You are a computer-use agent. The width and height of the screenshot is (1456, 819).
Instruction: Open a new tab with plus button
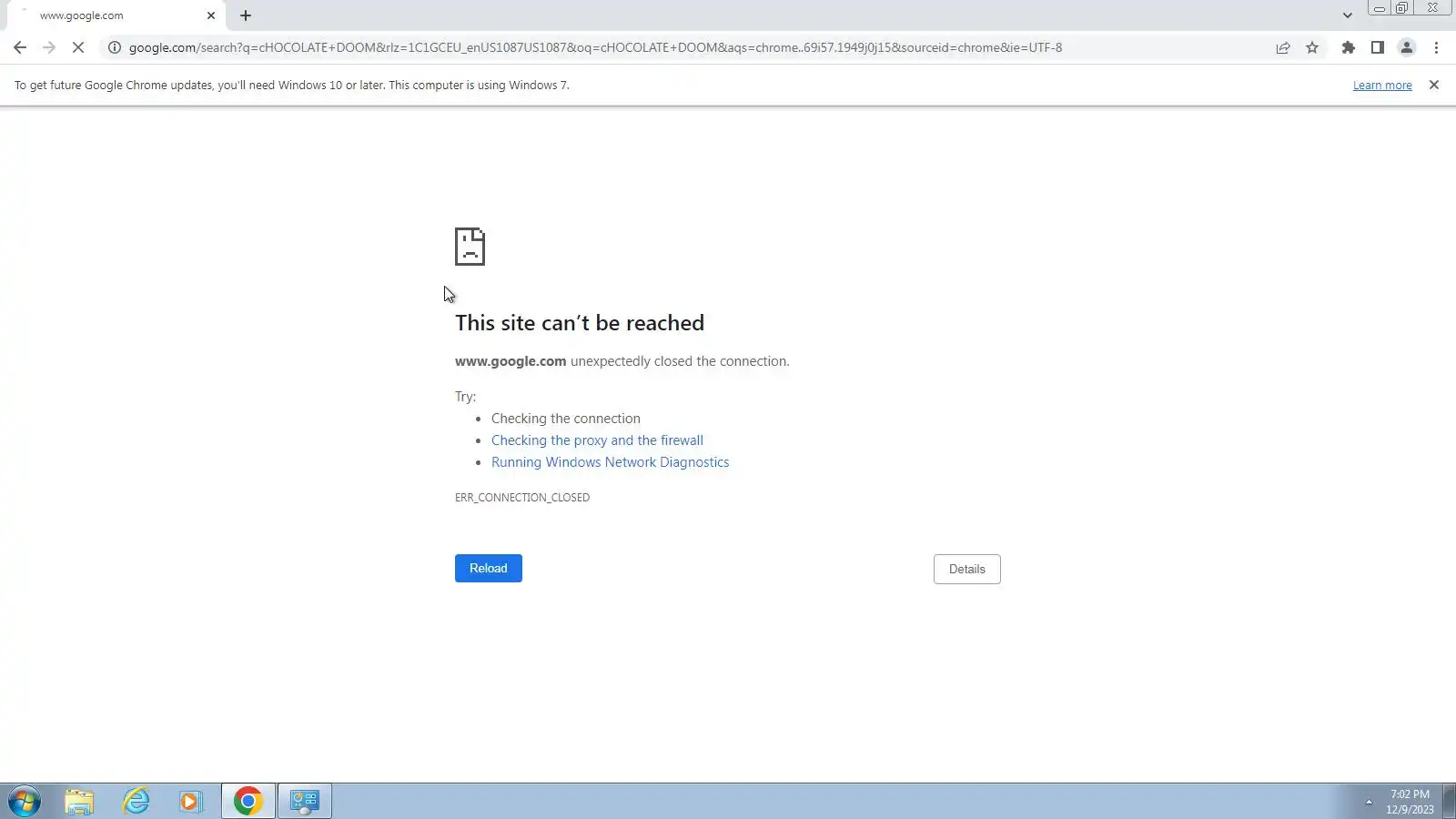(246, 15)
